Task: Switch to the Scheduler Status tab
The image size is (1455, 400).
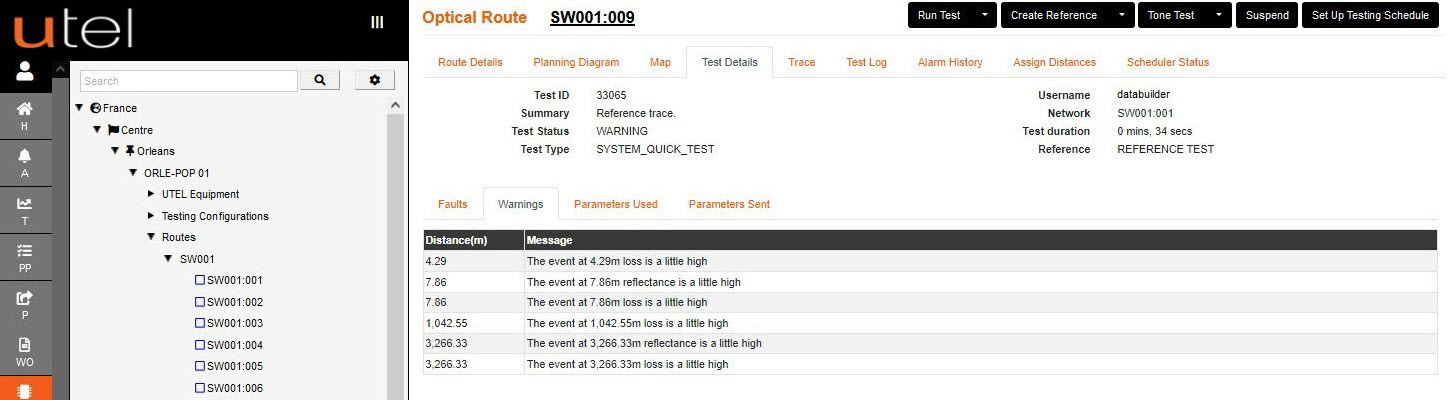Action: [1168, 62]
